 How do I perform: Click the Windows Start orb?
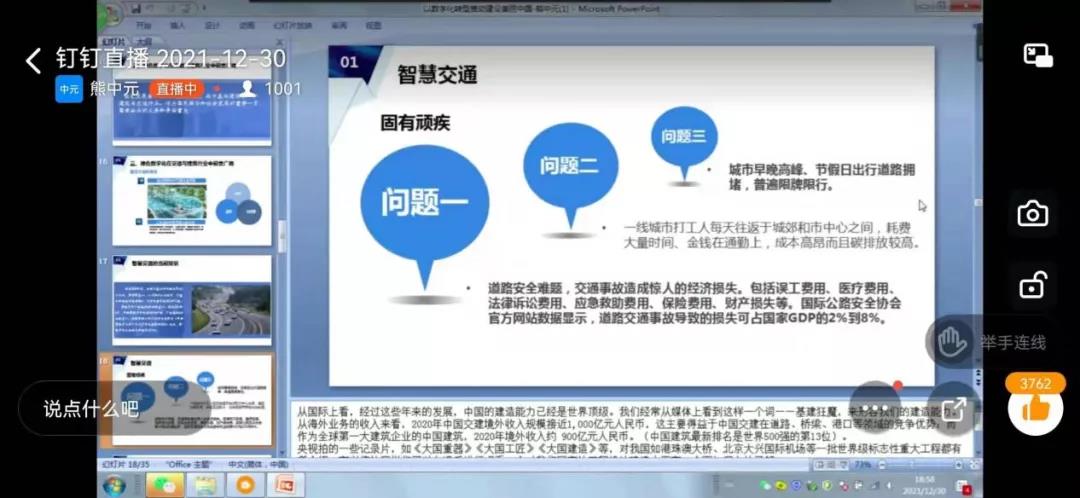click(114, 486)
